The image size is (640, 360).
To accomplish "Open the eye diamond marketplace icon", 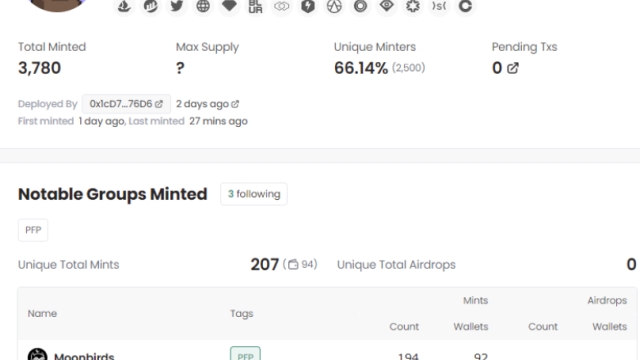I will click(387, 6).
